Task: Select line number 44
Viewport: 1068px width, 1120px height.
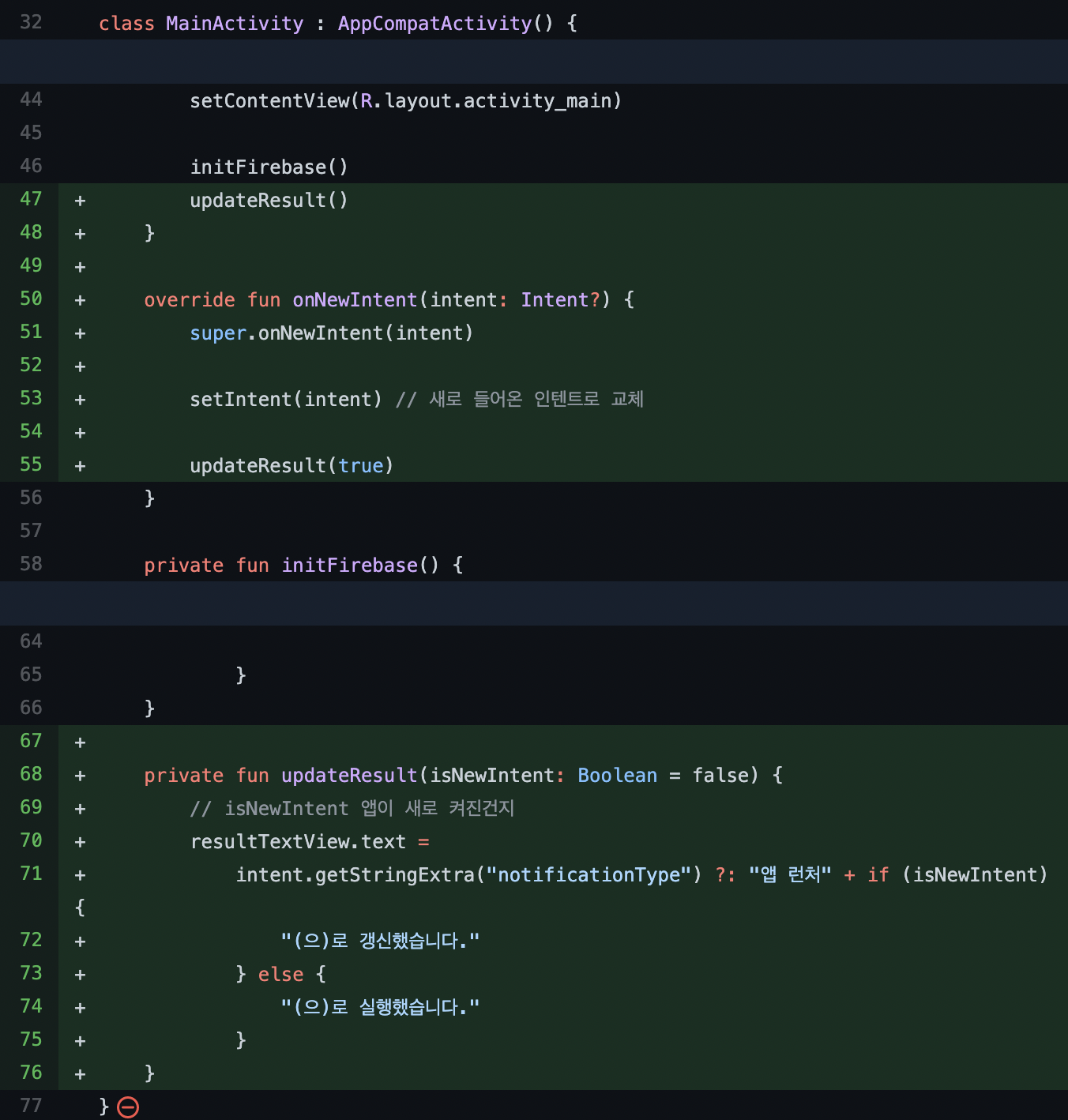Action: tap(31, 100)
